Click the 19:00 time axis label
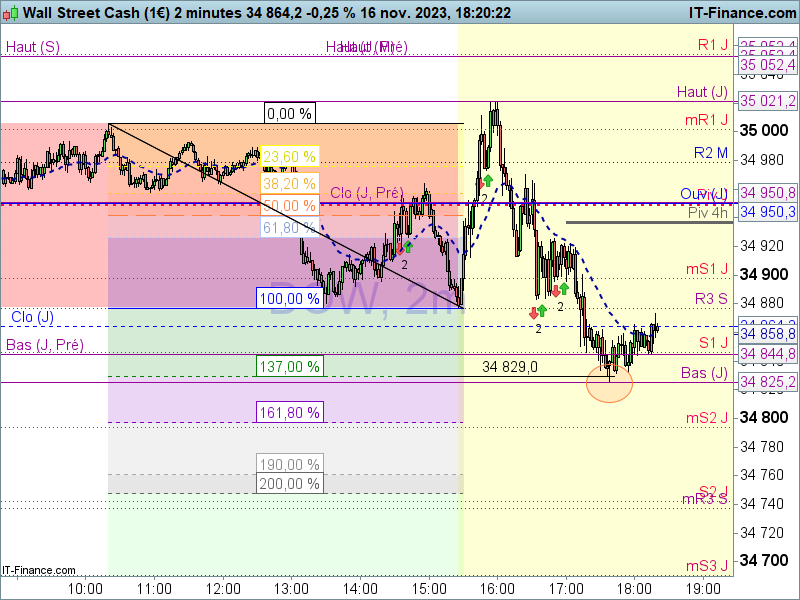The image size is (800, 600). pyautogui.click(x=704, y=589)
